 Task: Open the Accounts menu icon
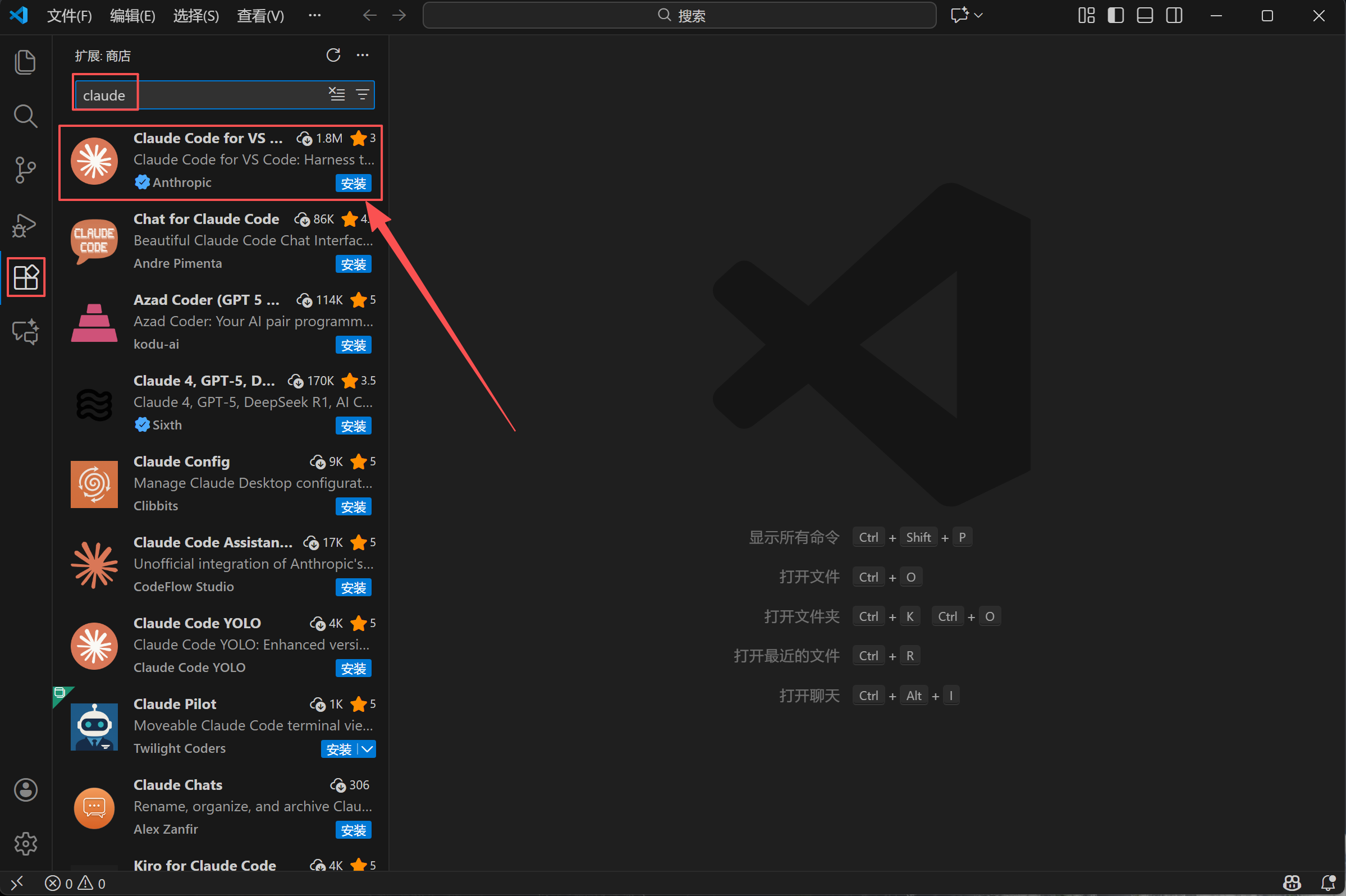click(26, 790)
